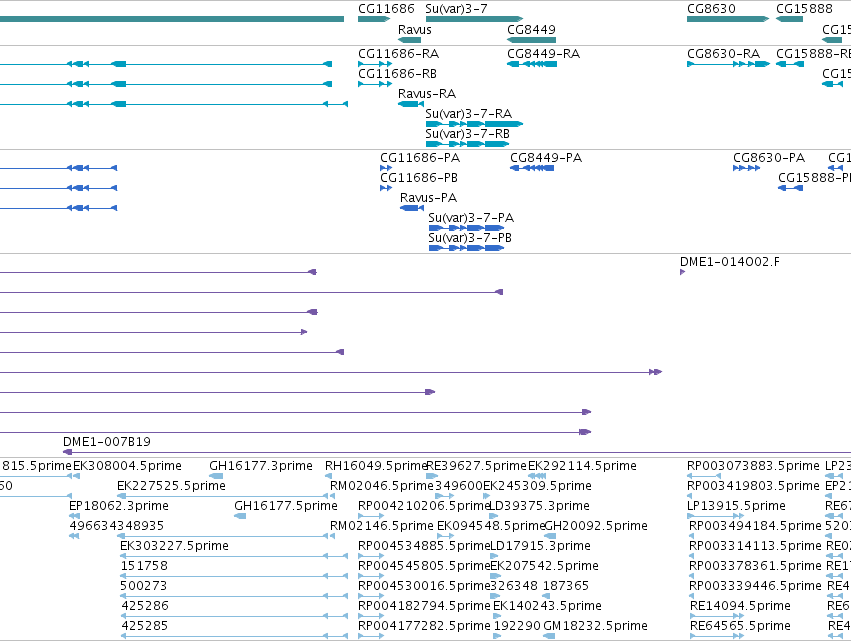Select EST label RP004177282.5prime

point(424,626)
